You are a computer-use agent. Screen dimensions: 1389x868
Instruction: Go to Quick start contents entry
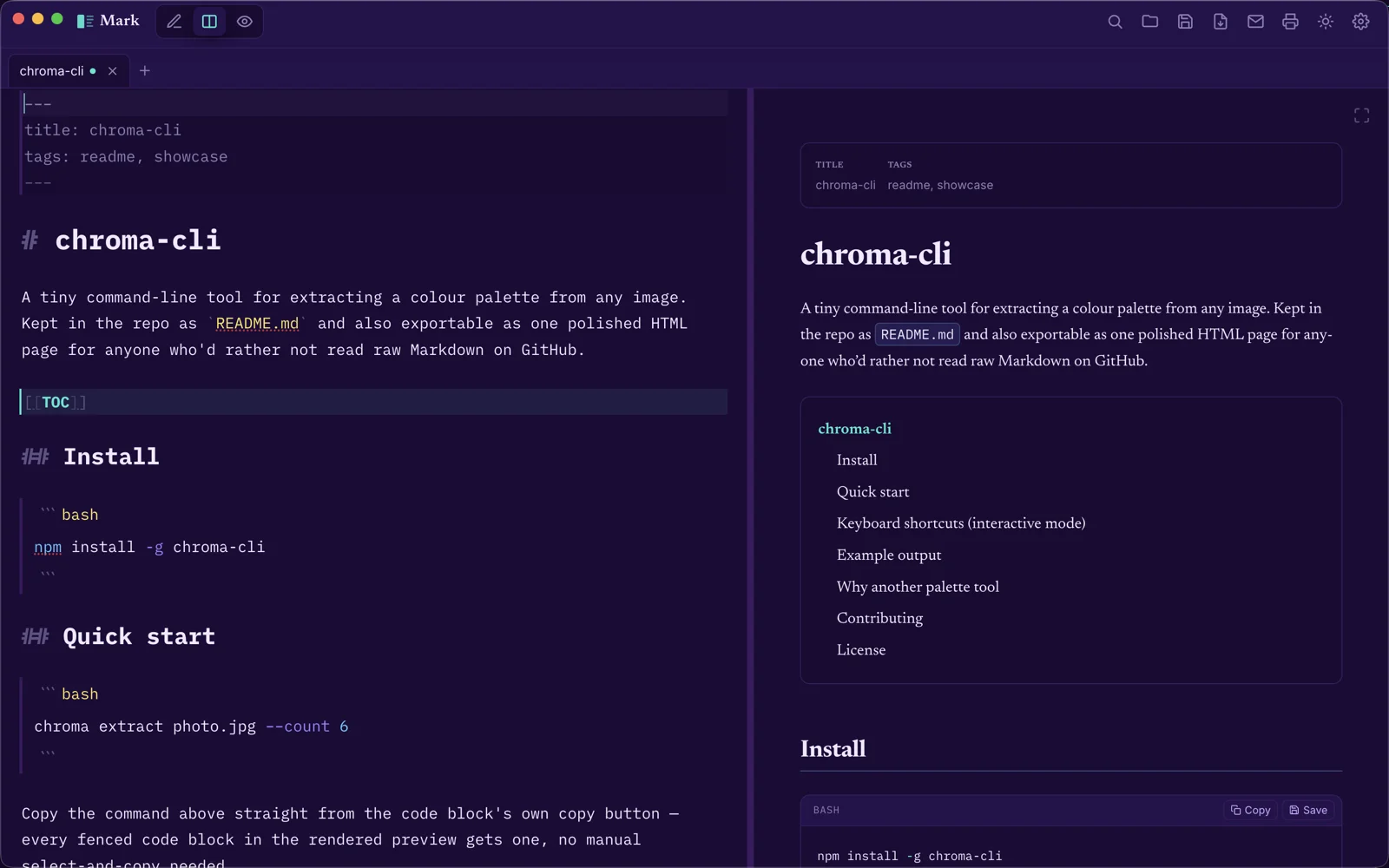click(x=872, y=492)
